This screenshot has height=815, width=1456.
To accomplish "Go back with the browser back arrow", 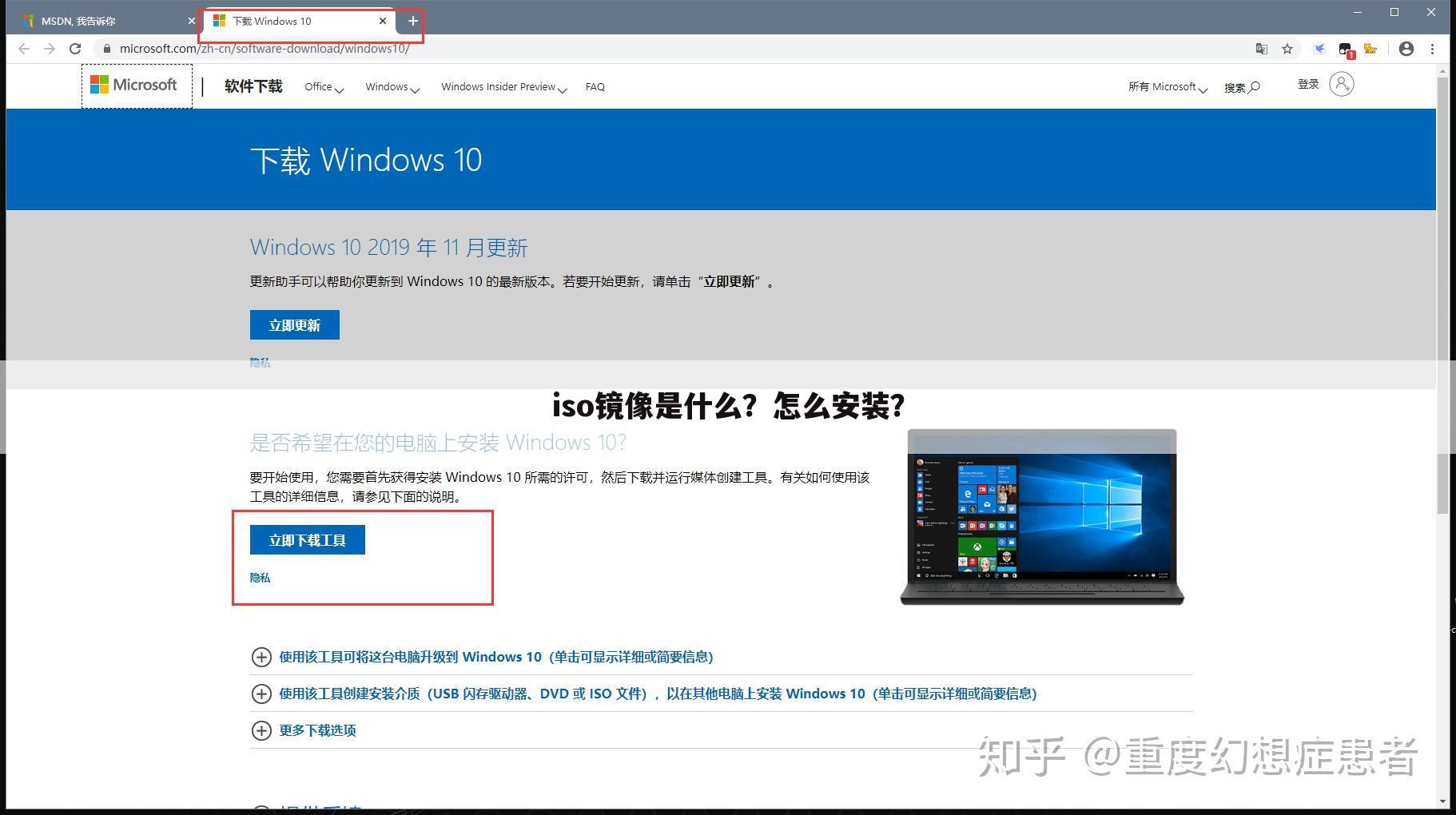I will pyautogui.click(x=24, y=49).
